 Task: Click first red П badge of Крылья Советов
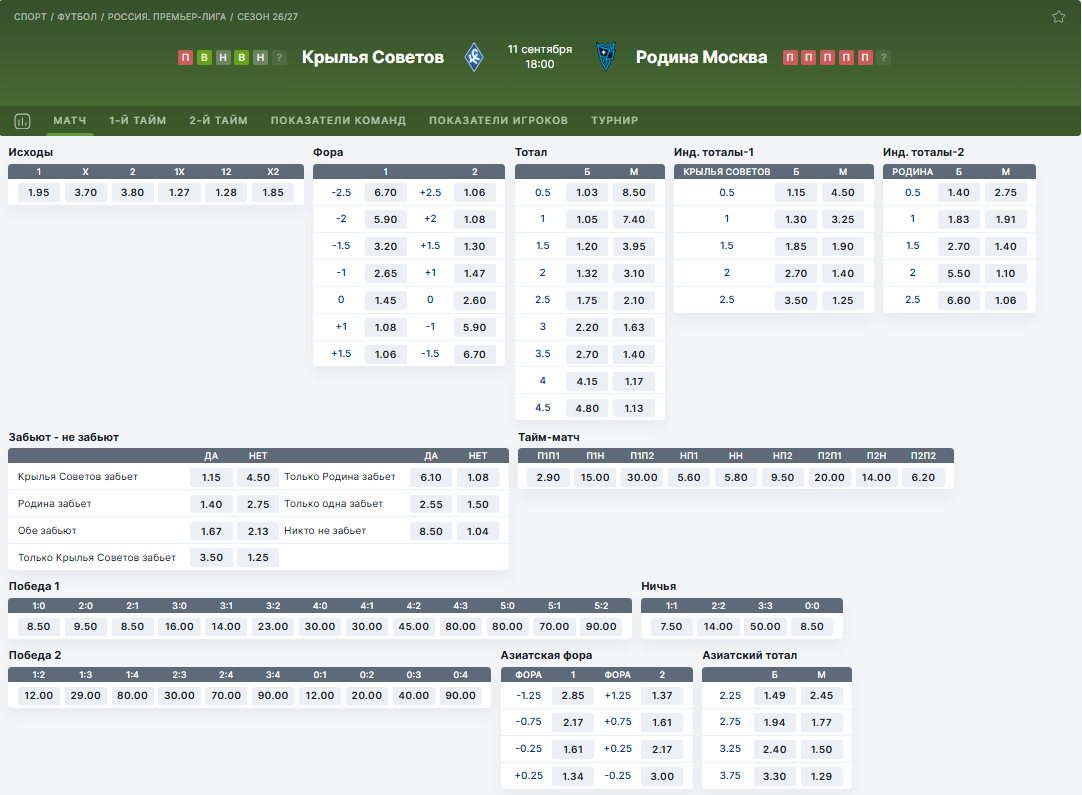(x=185, y=57)
